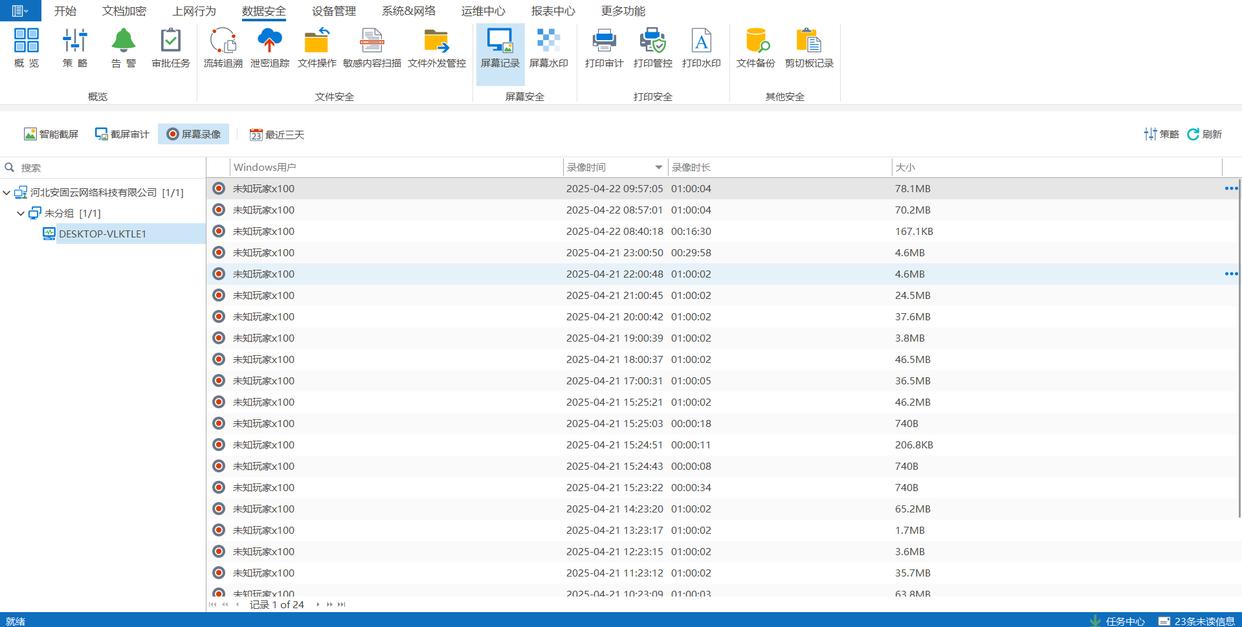Select the 屏幕水印 icon
This screenshot has height=627, width=1242.
tap(548, 47)
